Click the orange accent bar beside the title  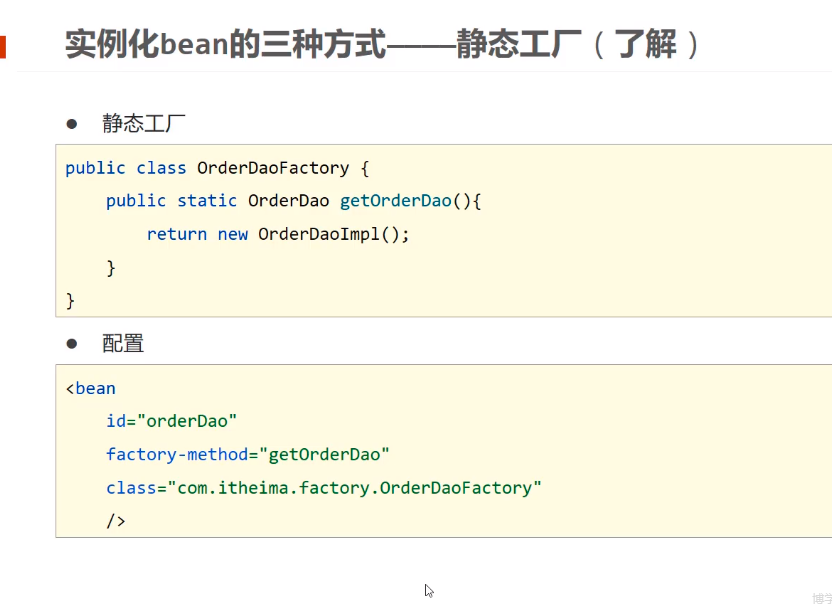click(x=3, y=46)
